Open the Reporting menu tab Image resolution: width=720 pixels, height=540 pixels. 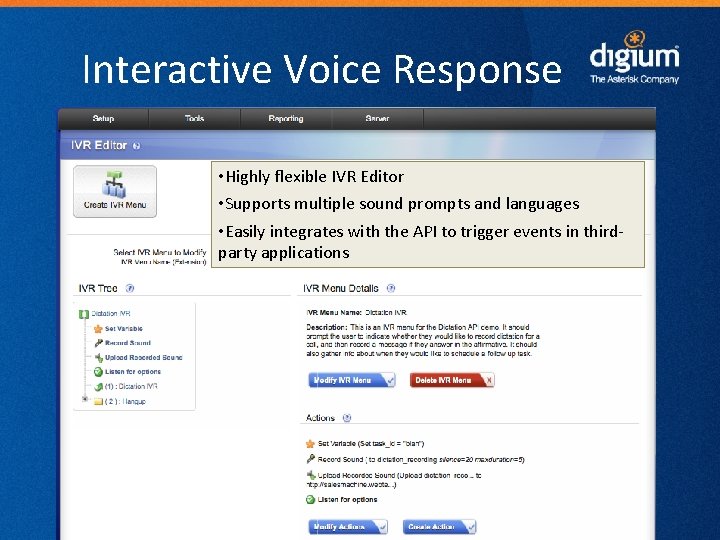tap(286, 118)
